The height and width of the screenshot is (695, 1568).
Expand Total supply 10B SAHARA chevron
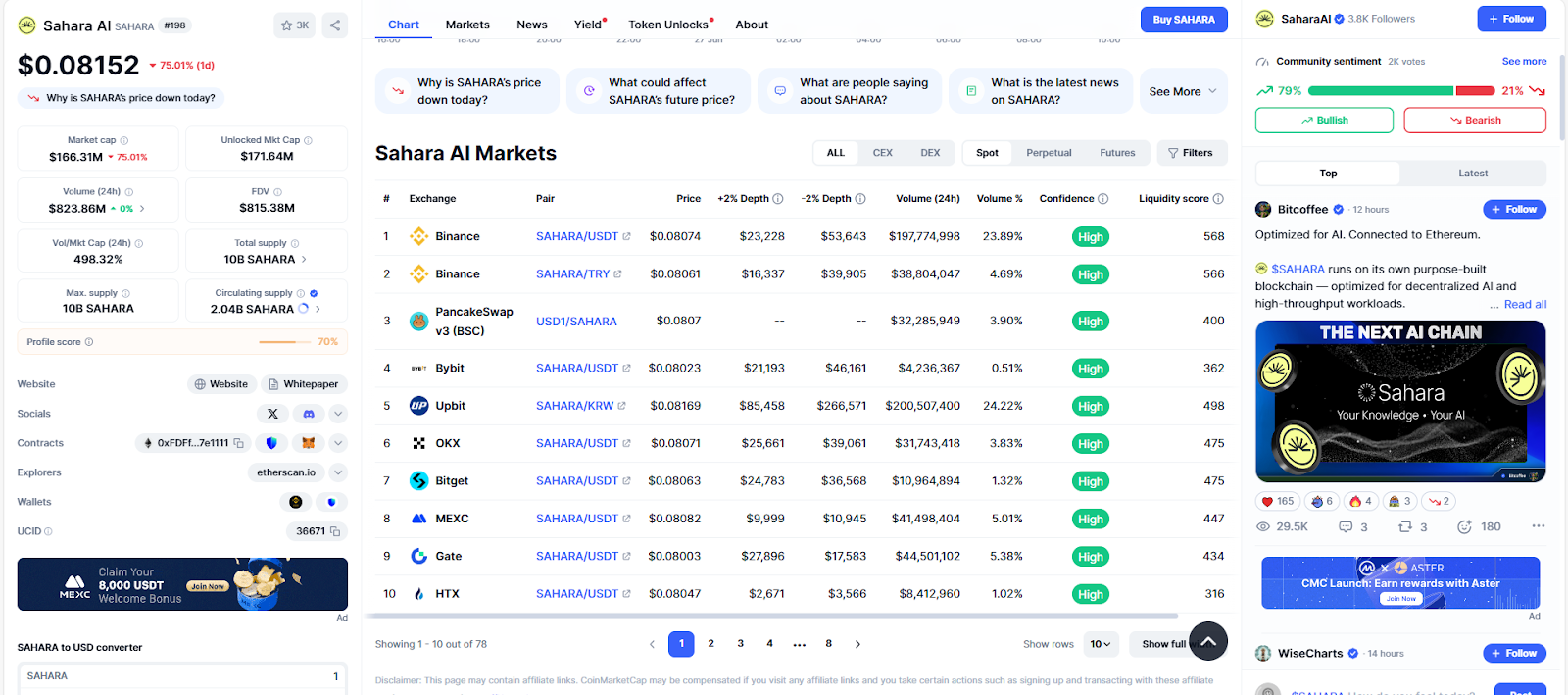[x=304, y=260]
